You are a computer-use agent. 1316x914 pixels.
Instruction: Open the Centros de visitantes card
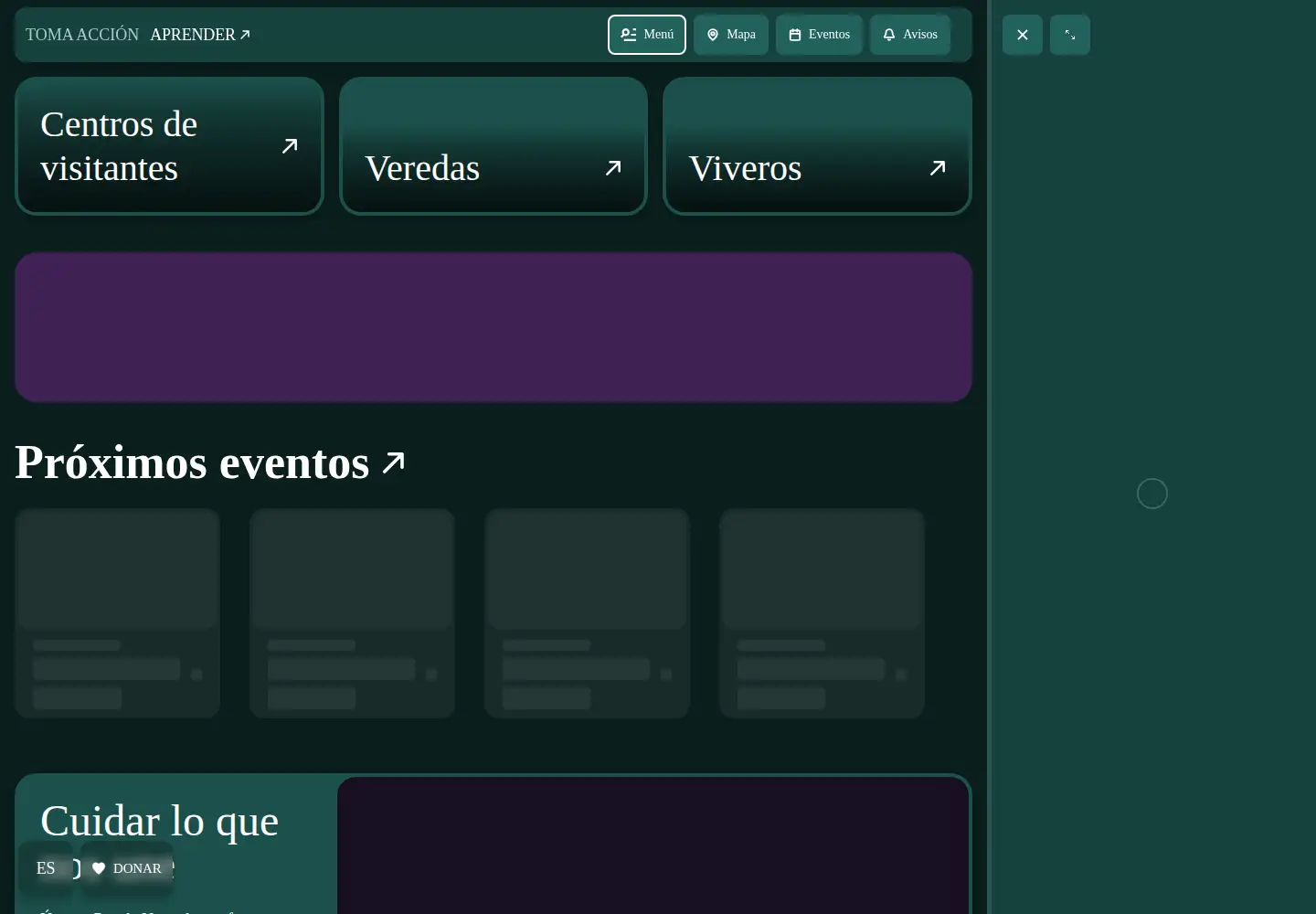[169, 146]
